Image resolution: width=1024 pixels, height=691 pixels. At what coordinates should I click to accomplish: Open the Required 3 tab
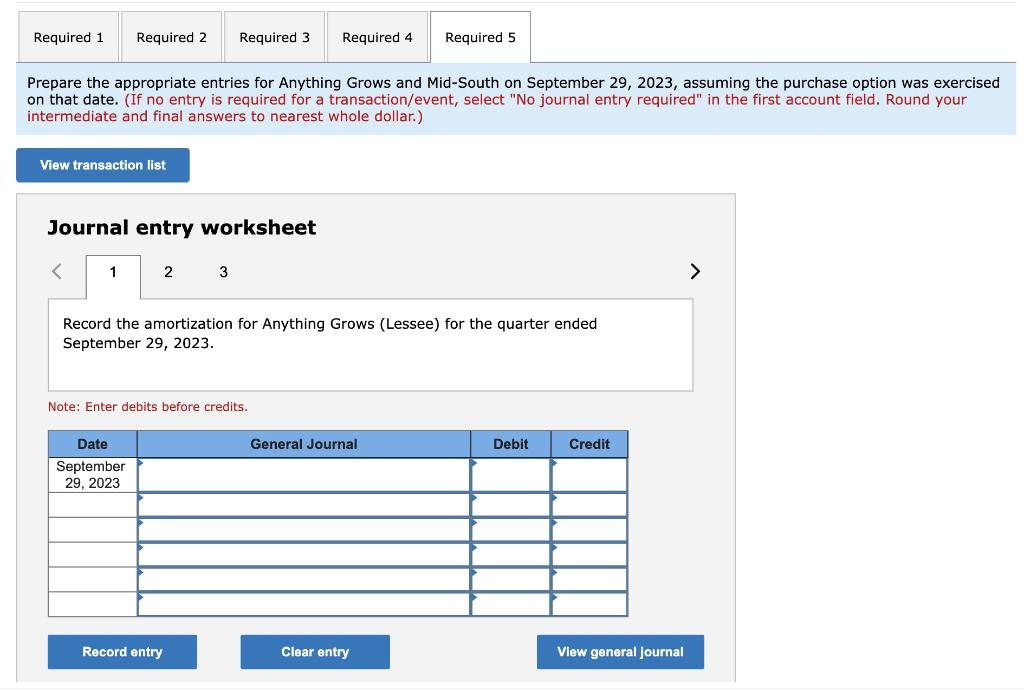pos(274,37)
